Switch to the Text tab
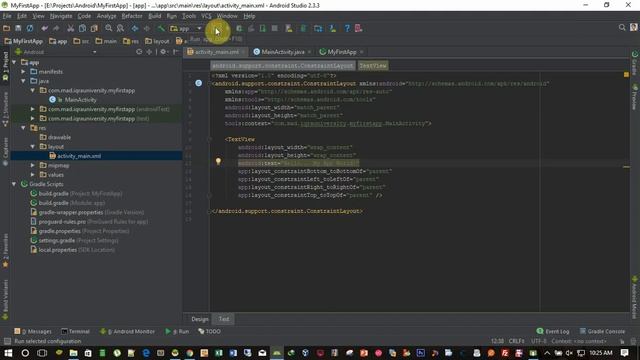This screenshot has width=640, height=360. click(x=224, y=319)
